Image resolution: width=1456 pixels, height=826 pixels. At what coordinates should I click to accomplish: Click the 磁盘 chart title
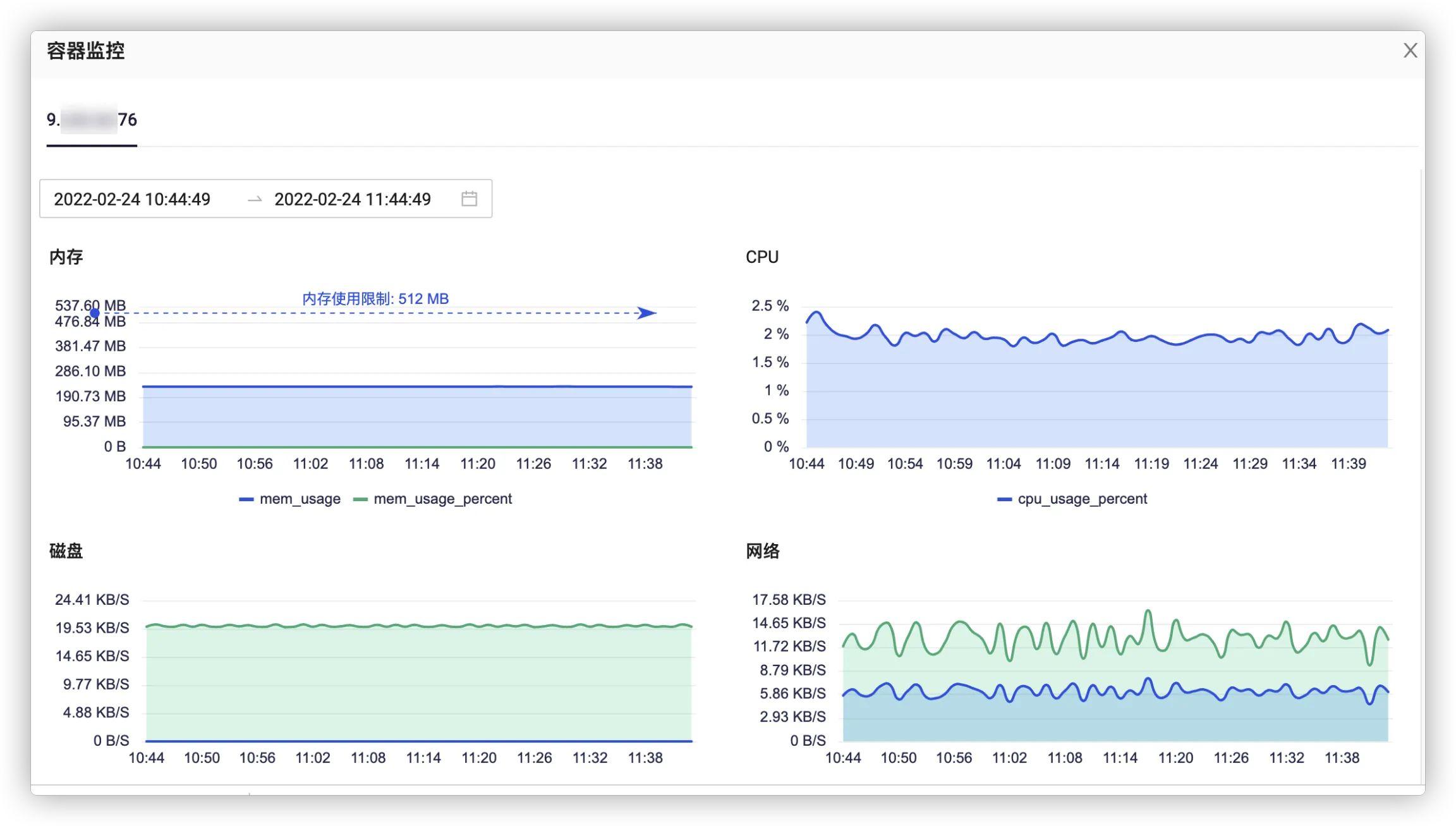[66, 550]
